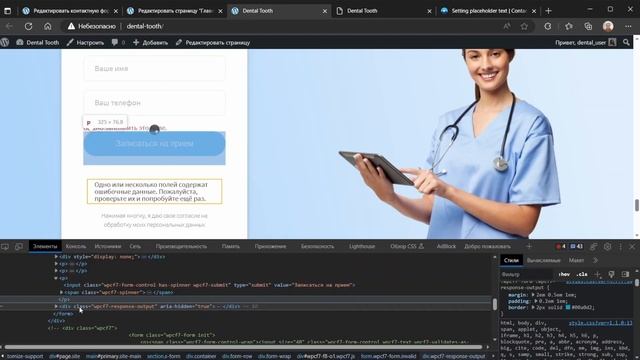
Task: Open a new browser tab
Action: point(548,11)
